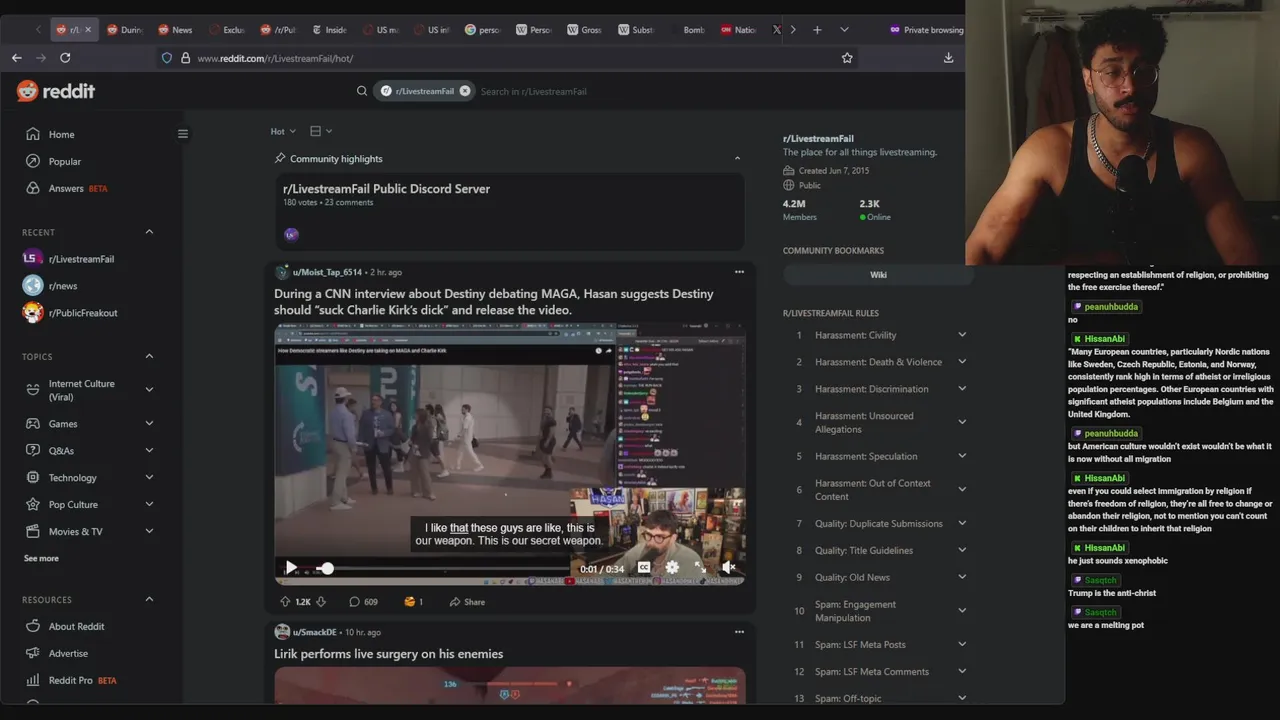
Task: Remove the r/LivestreamFail search filter chip
Action: coord(464,91)
